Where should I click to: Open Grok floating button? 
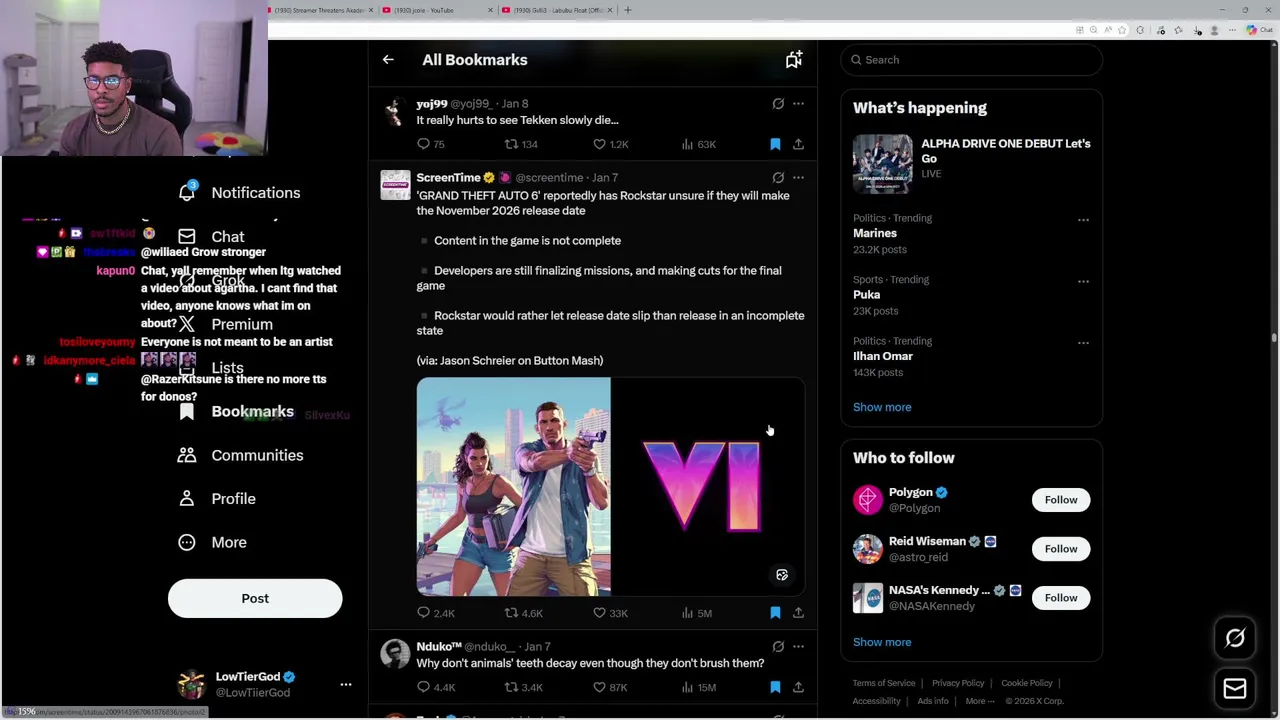(x=1235, y=638)
